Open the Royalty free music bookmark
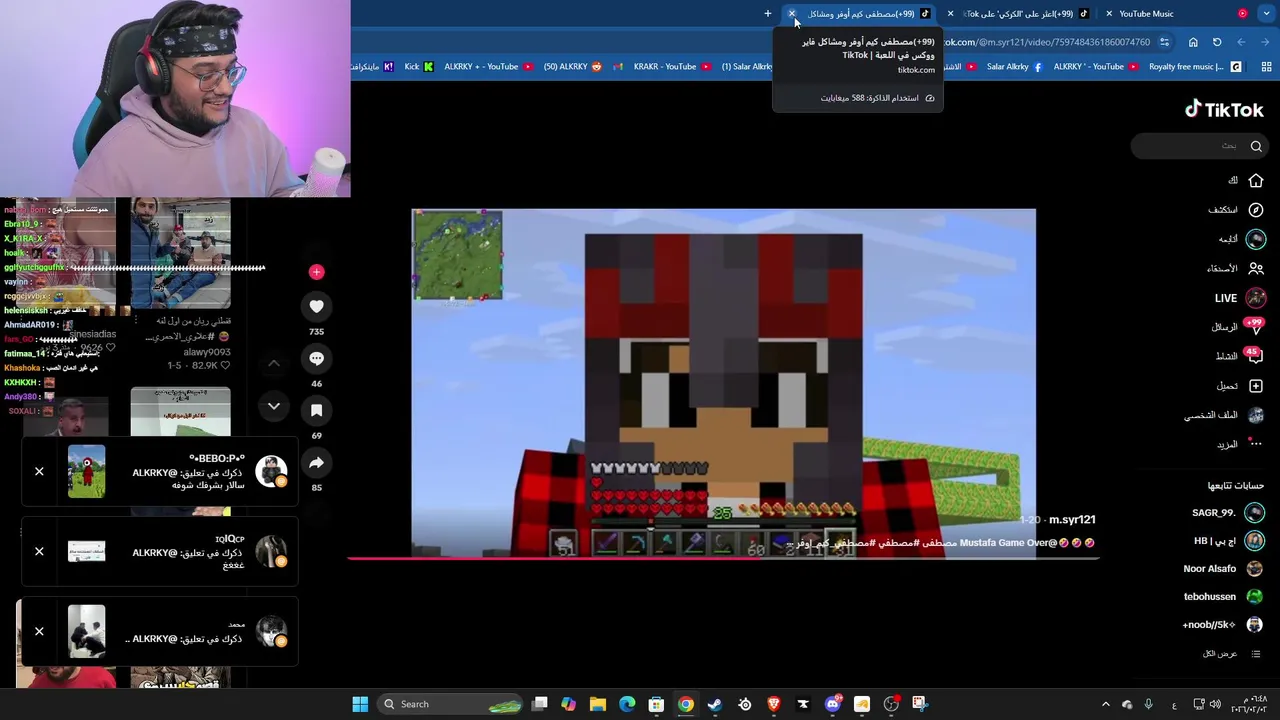This screenshot has height=720, width=1280. [1195, 67]
